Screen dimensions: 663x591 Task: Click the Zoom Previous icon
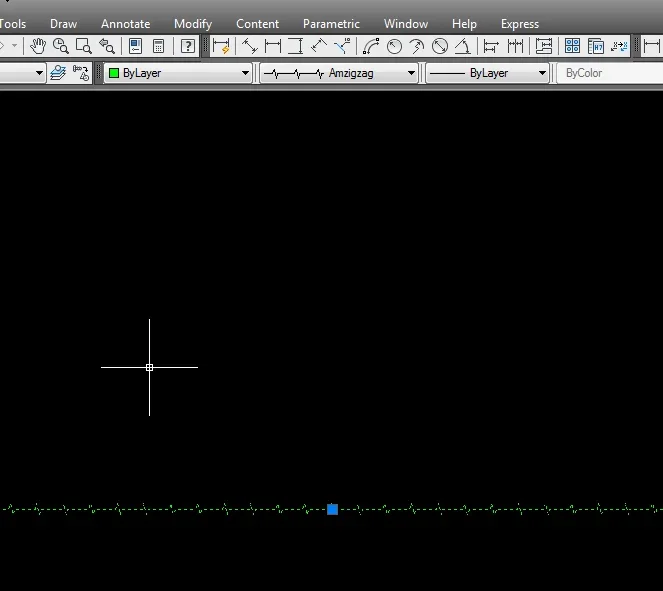point(107,46)
